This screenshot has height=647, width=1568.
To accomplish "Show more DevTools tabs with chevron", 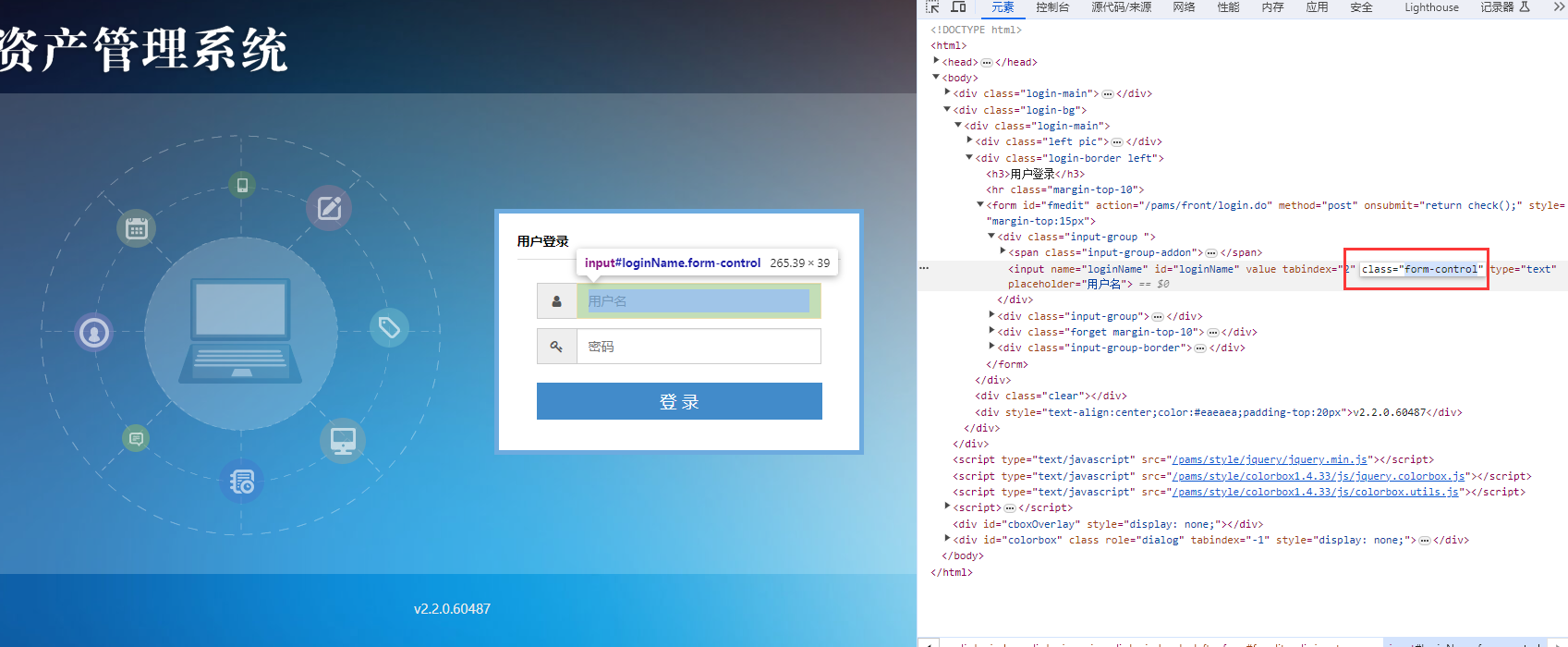I will 1559,6.
